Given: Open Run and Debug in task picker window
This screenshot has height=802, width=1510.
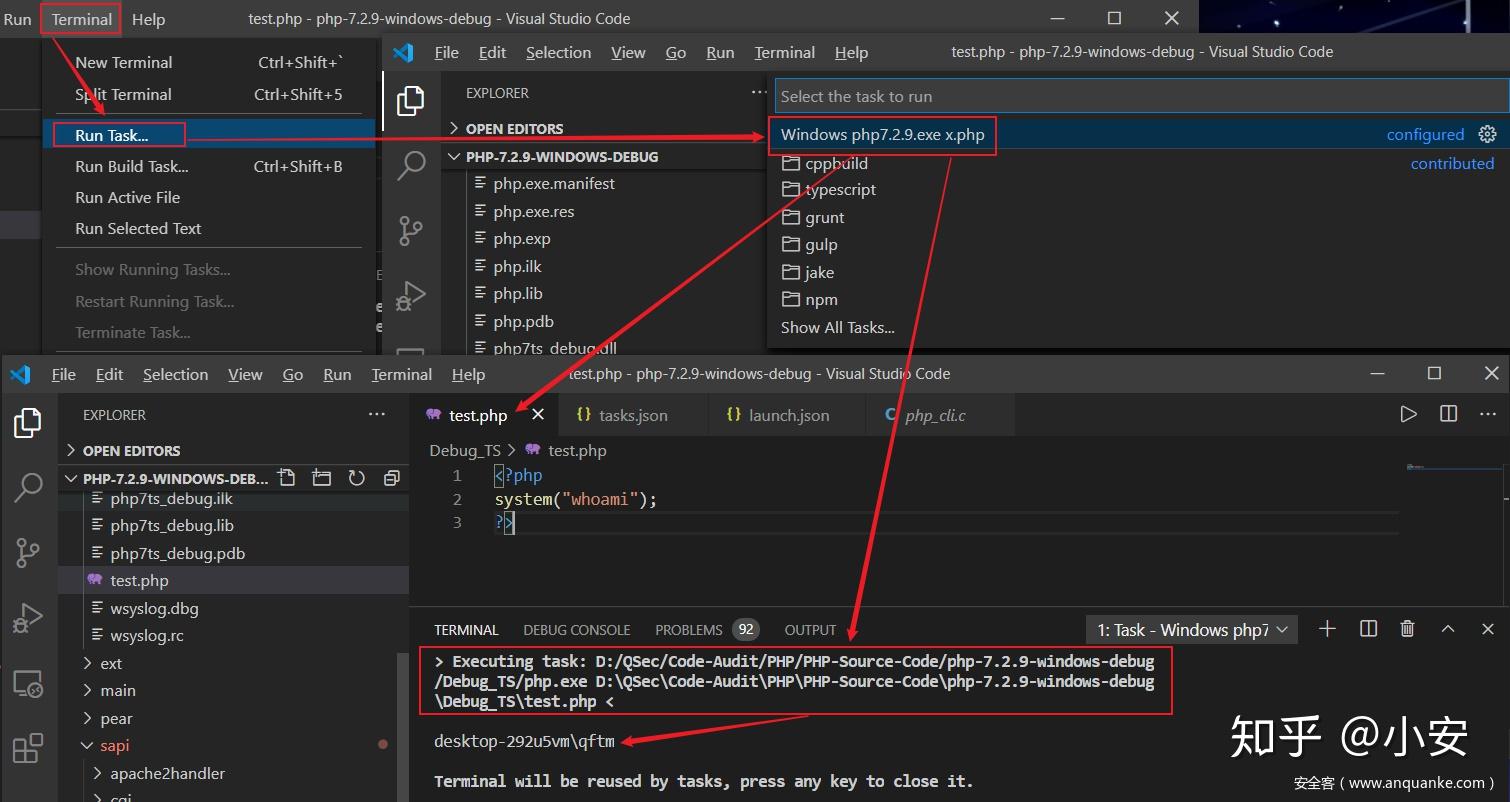Looking at the screenshot, I should (x=411, y=295).
